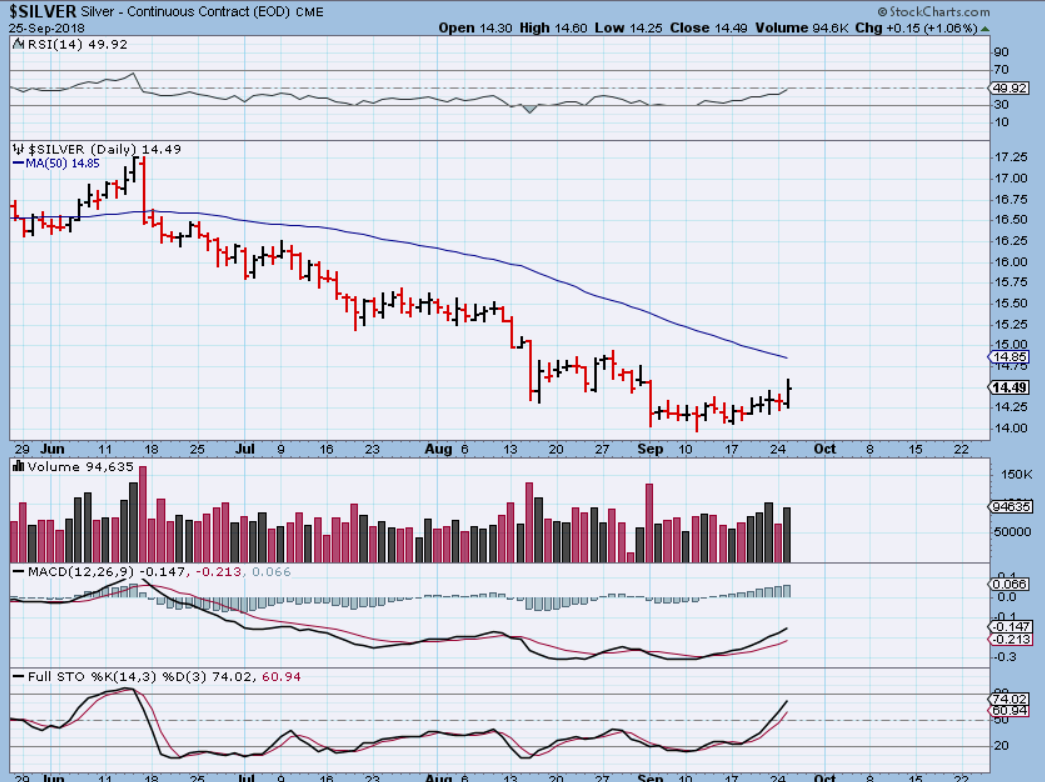This screenshot has width=1045, height=782.
Task: Click the 'MA(50) 14.85' legend label
Action: 63,163
